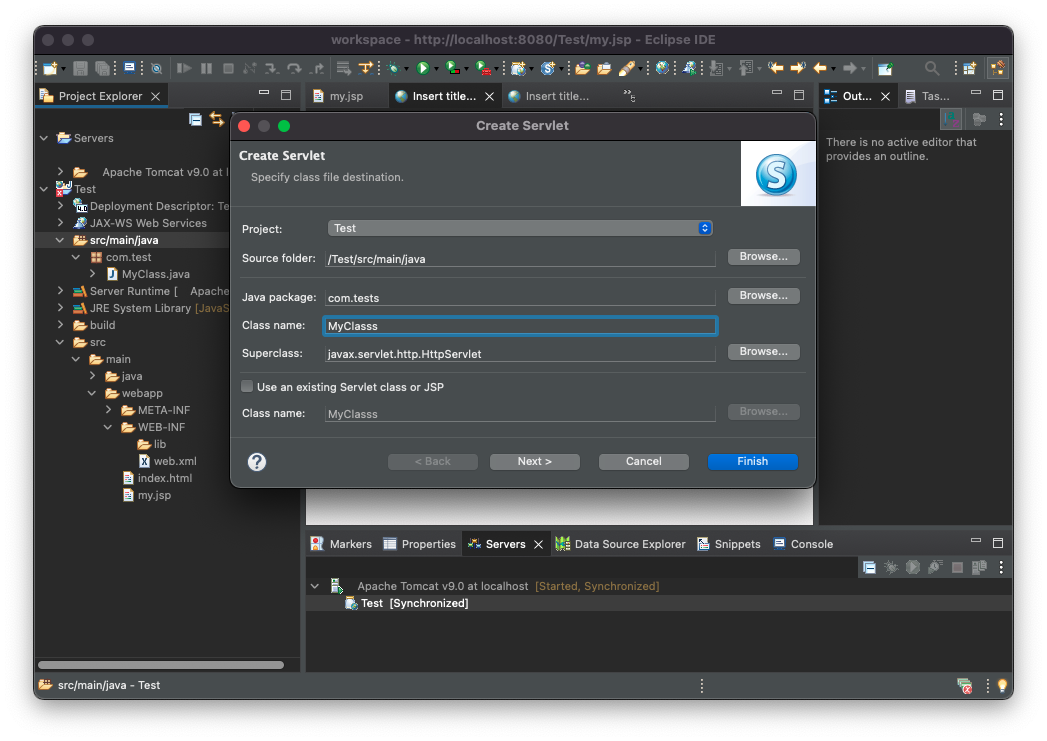This screenshot has width=1047, height=741.
Task: Open the Console tab
Action: pyautogui.click(x=803, y=544)
